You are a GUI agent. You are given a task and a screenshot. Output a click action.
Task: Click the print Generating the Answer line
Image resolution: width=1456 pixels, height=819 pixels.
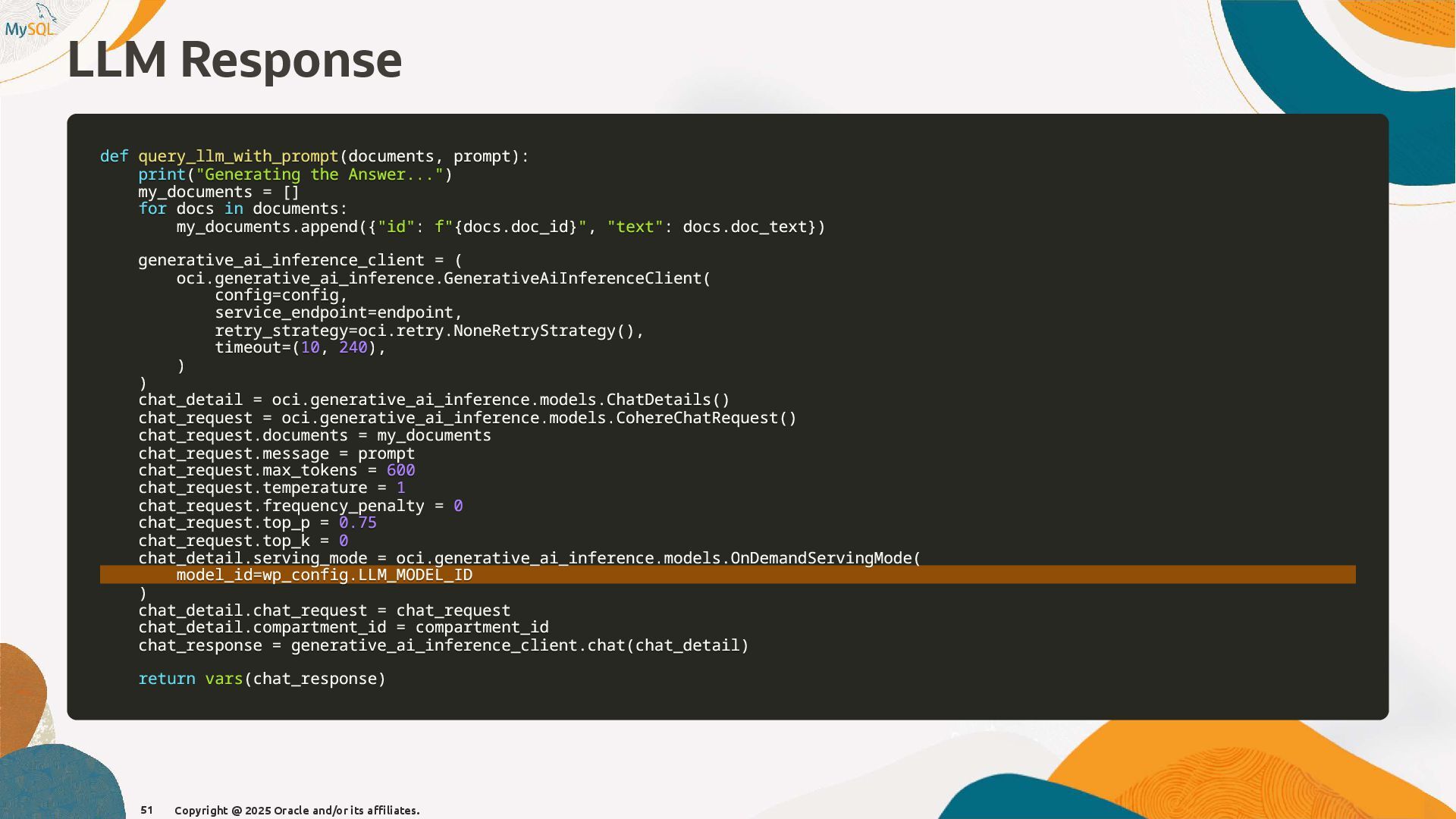point(295,174)
